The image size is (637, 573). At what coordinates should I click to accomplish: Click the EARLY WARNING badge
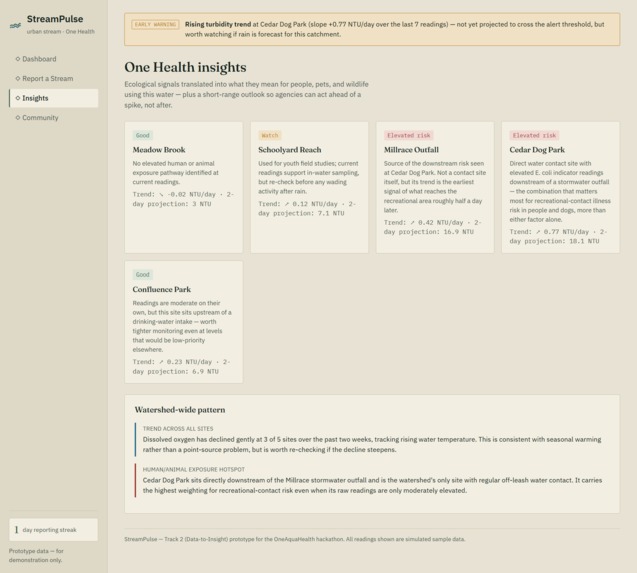(155, 24)
